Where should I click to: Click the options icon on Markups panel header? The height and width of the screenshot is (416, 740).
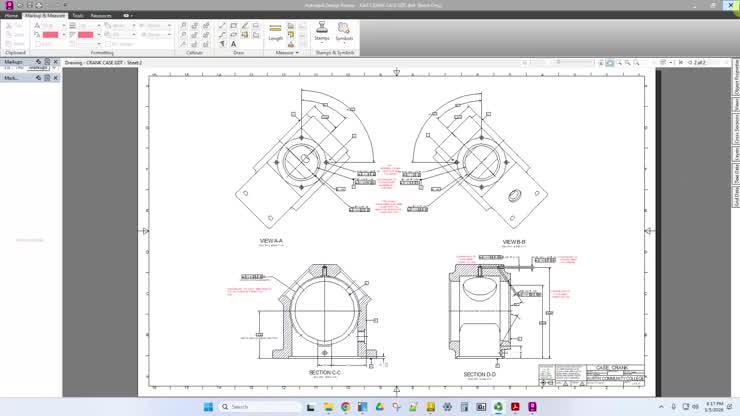[x=47, y=62]
